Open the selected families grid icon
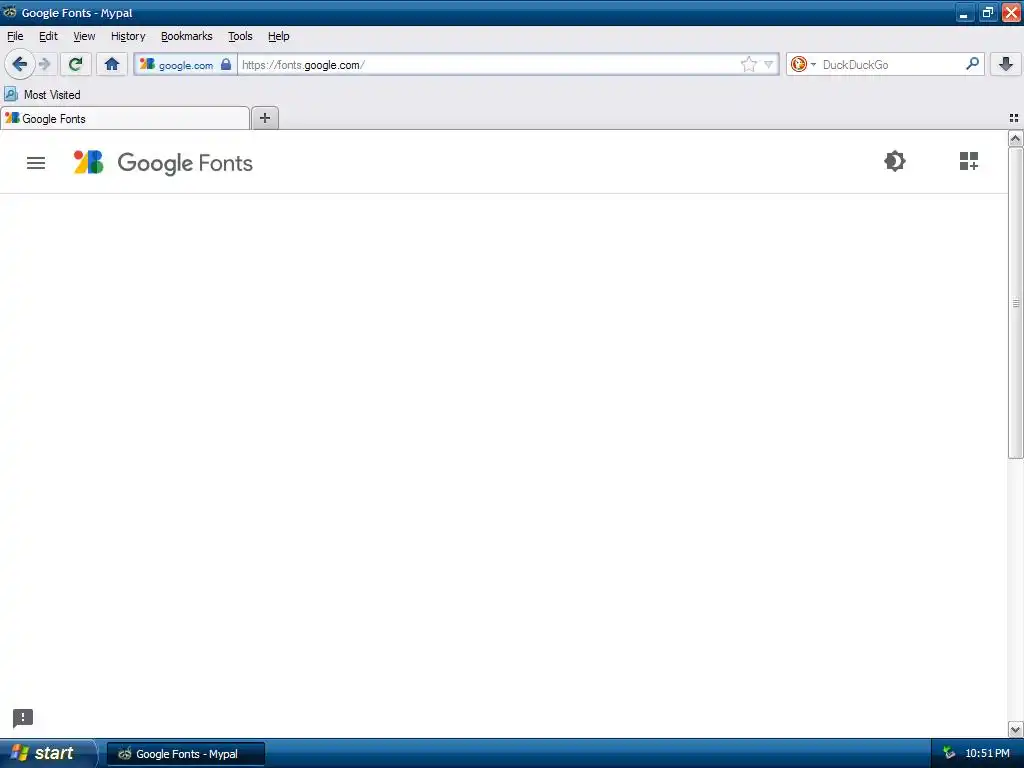This screenshot has height=768, width=1024. pyautogui.click(x=968, y=161)
